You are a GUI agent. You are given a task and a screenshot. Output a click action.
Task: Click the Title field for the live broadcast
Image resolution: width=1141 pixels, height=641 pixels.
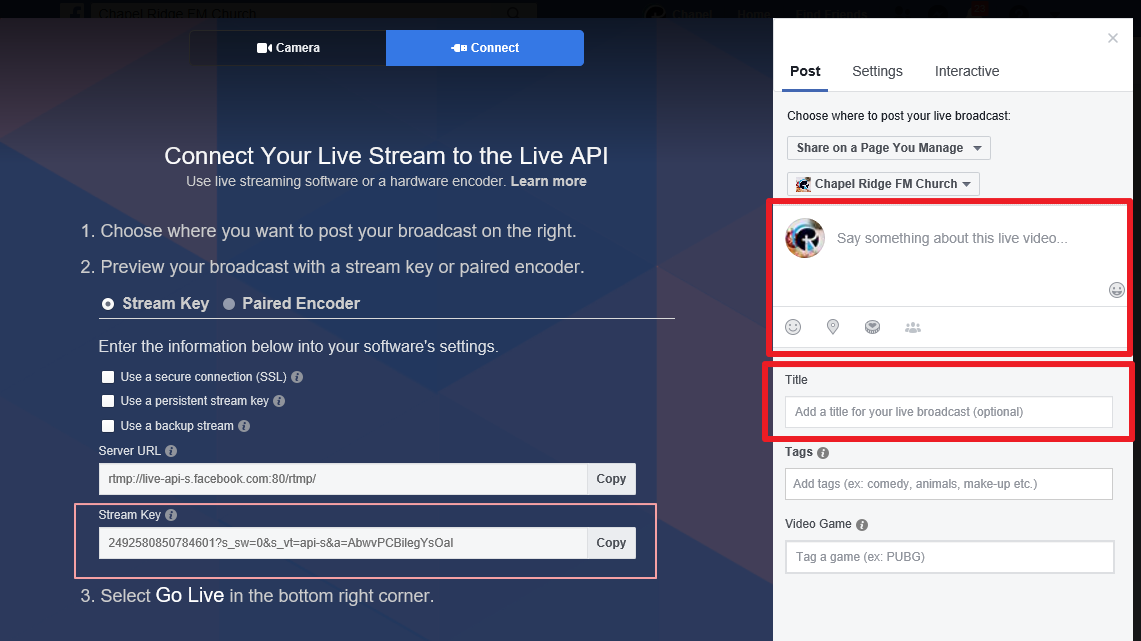pos(948,412)
